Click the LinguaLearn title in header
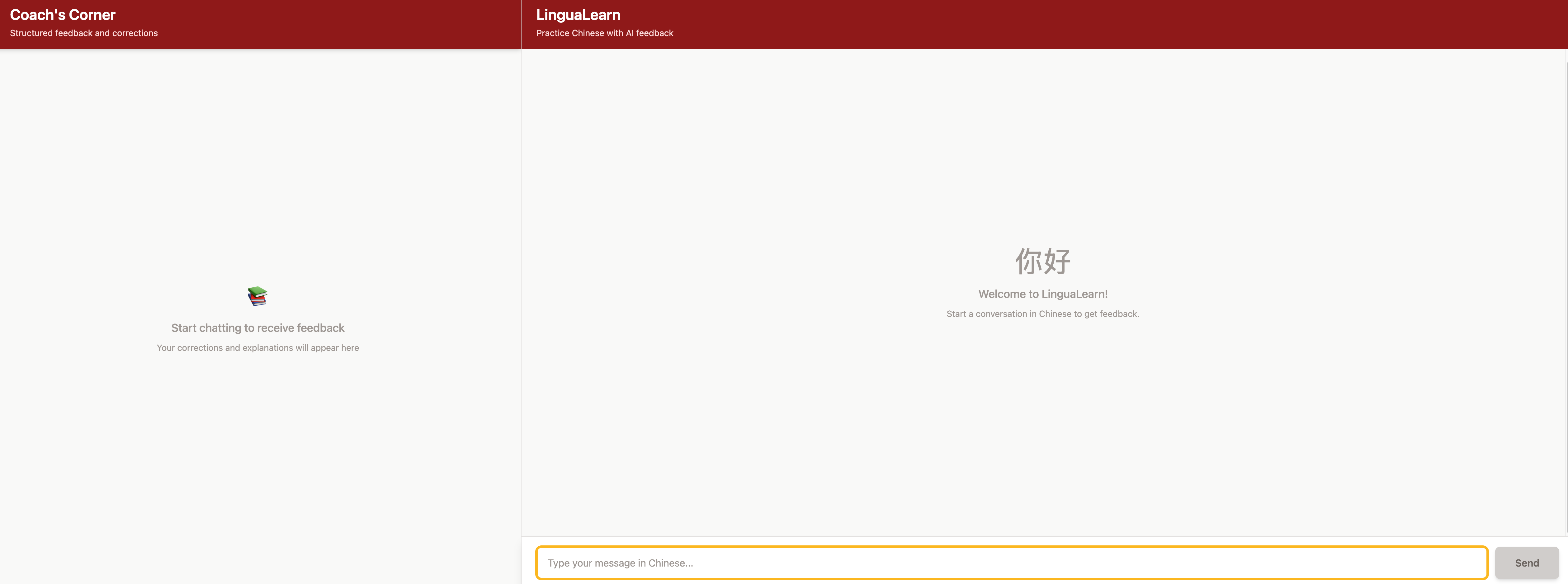This screenshot has height=584, width=1568. [578, 15]
